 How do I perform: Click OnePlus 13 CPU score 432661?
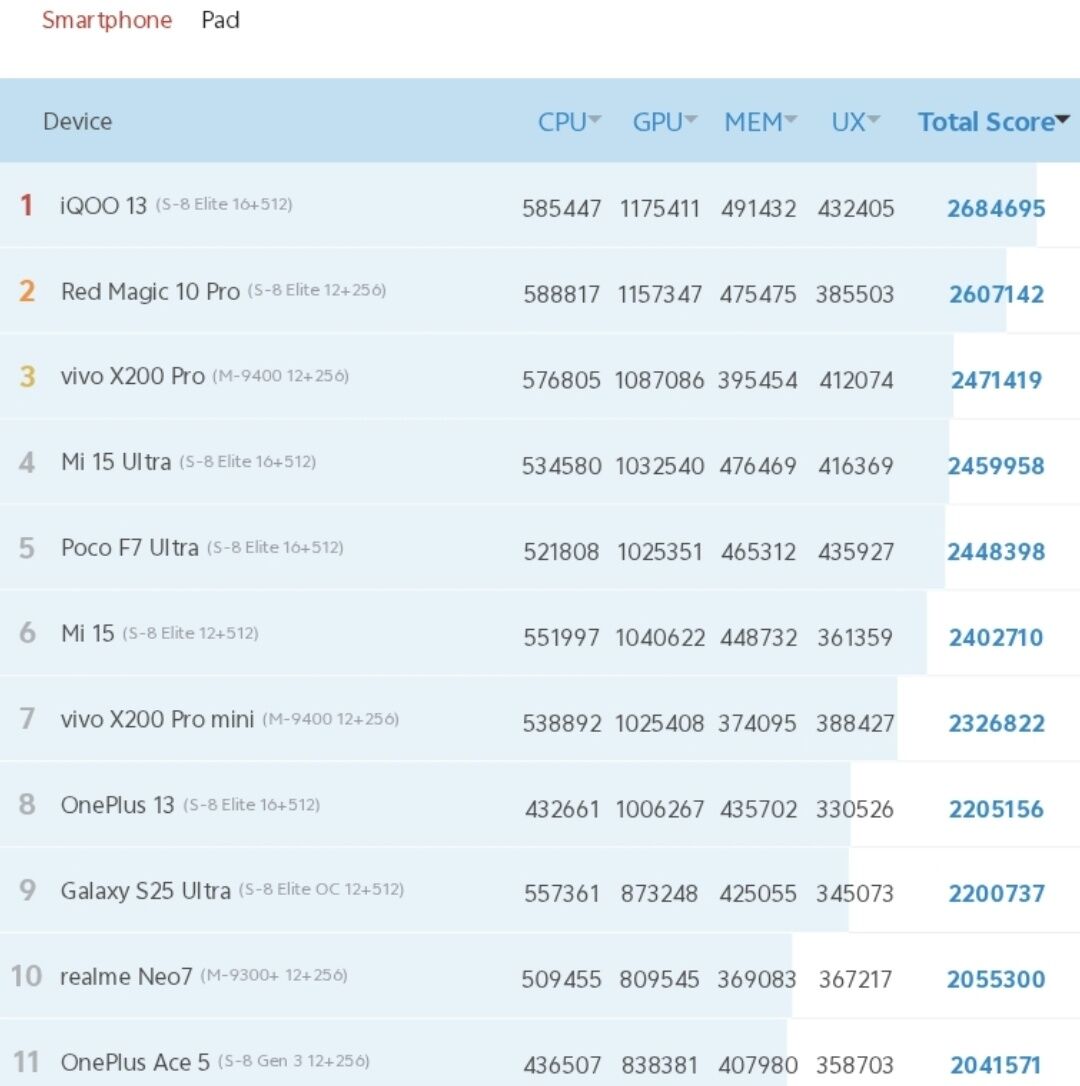pos(562,809)
